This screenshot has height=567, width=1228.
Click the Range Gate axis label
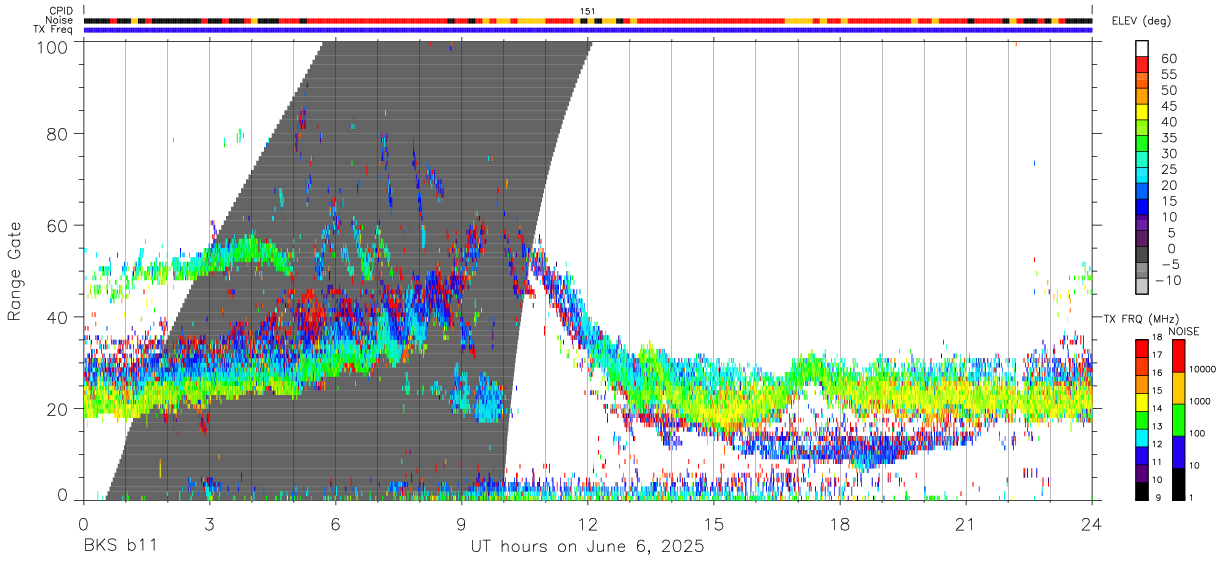[15, 270]
